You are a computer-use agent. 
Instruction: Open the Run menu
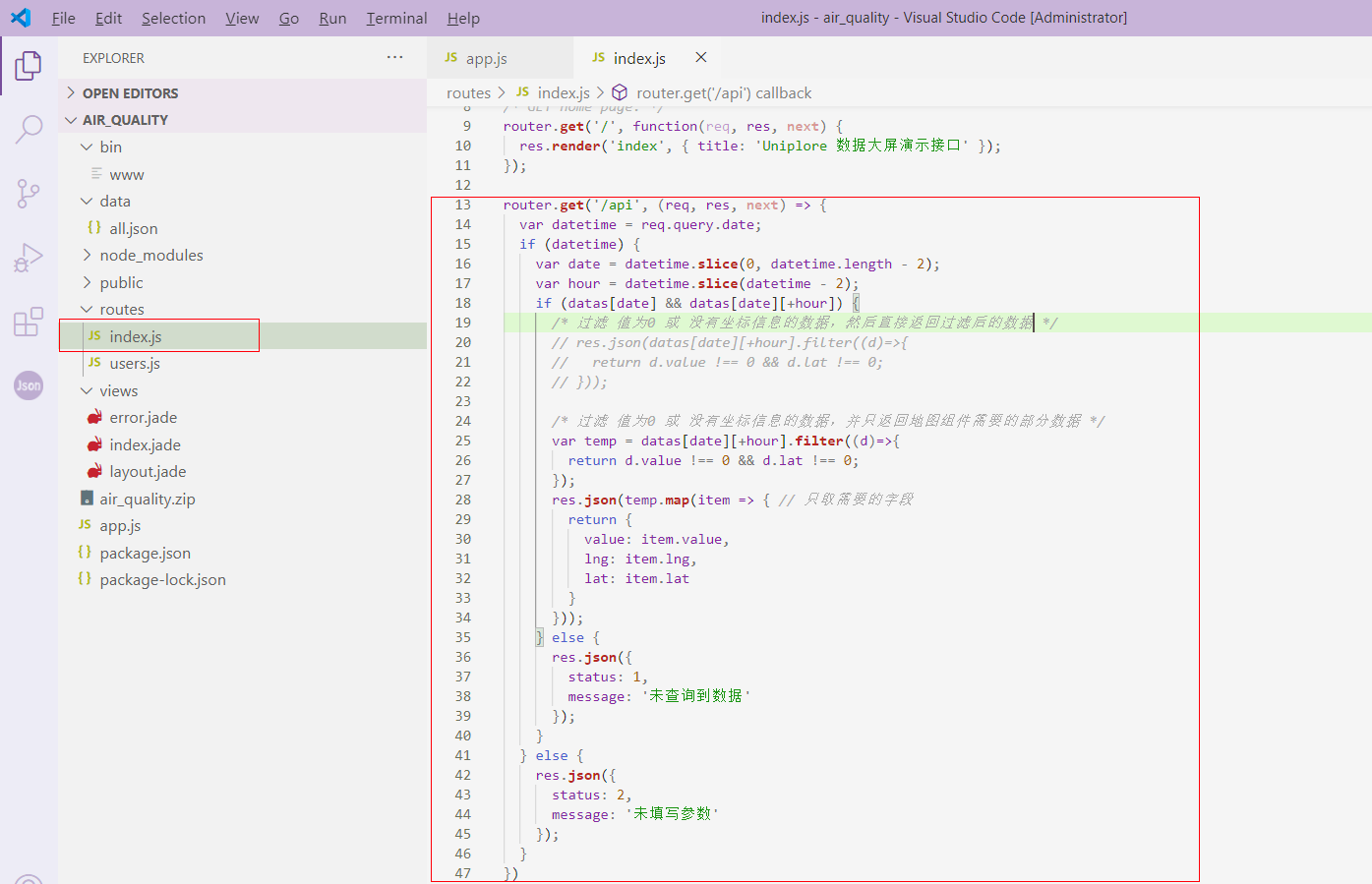pos(332,18)
